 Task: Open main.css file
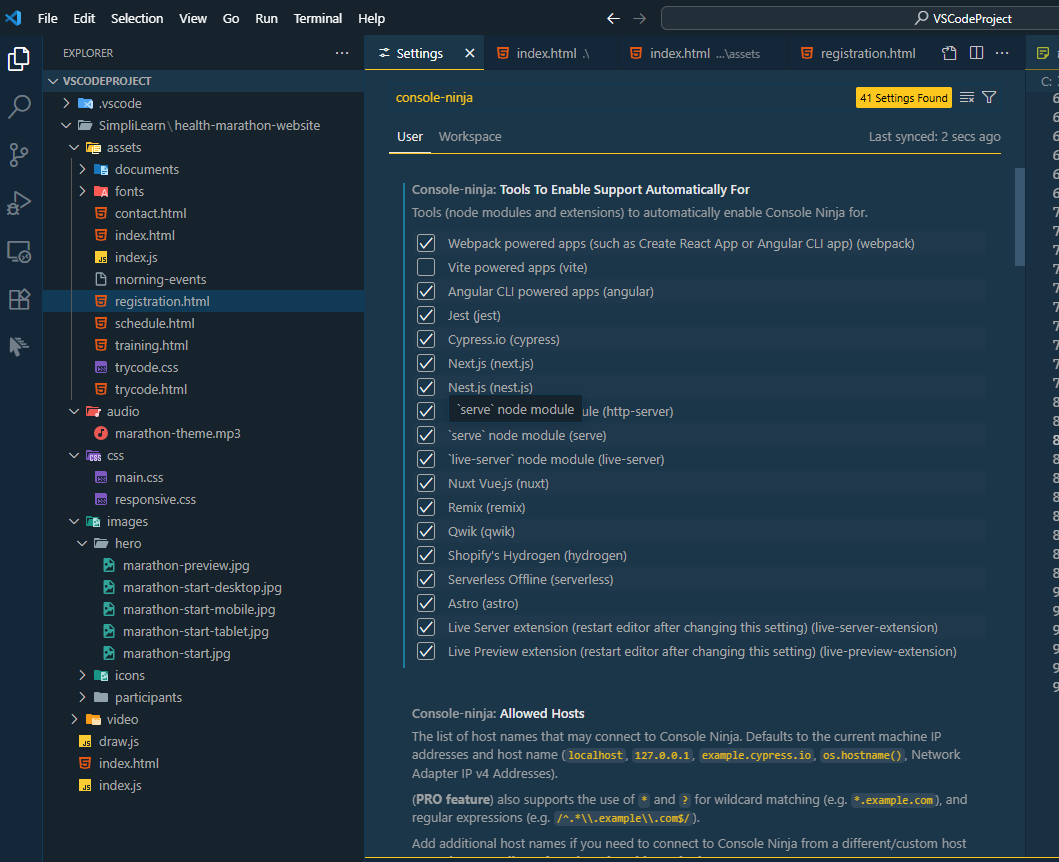click(138, 478)
